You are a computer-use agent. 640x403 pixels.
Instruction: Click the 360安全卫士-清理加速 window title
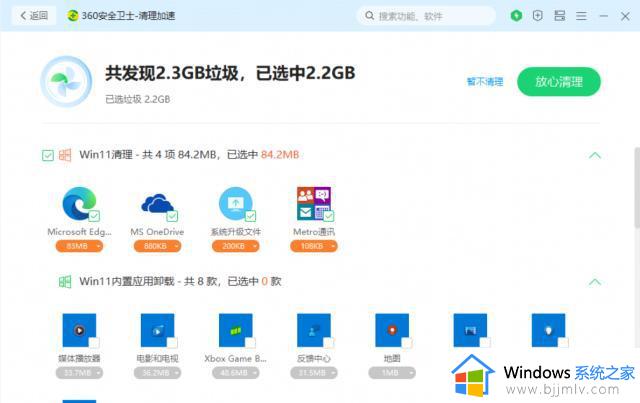pyautogui.click(x=129, y=16)
